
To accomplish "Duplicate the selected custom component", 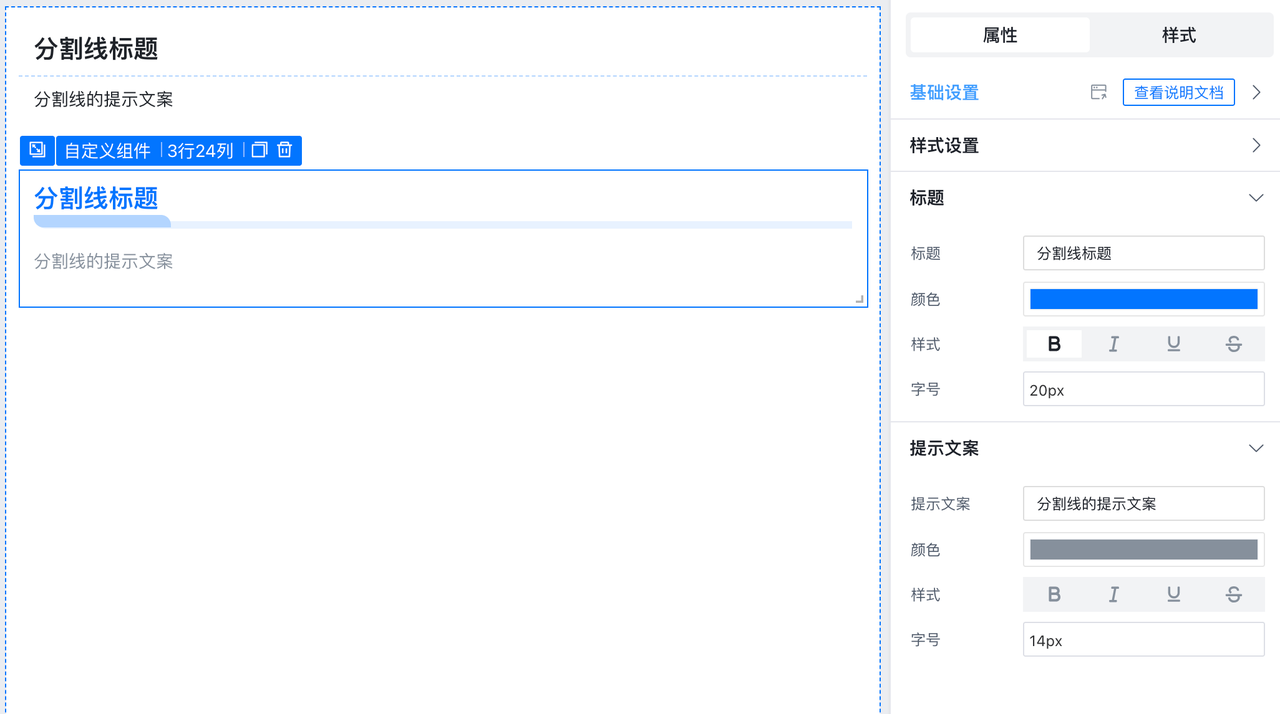I will pyautogui.click(x=259, y=150).
